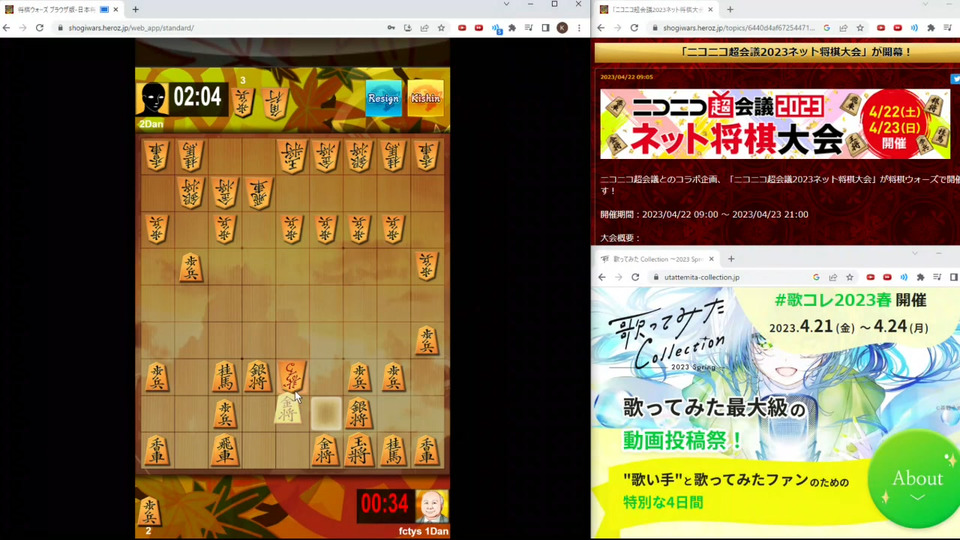This screenshot has height=540, width=960.
Task: Click Google icon in topics window address bar
Action: click(827, 28)
